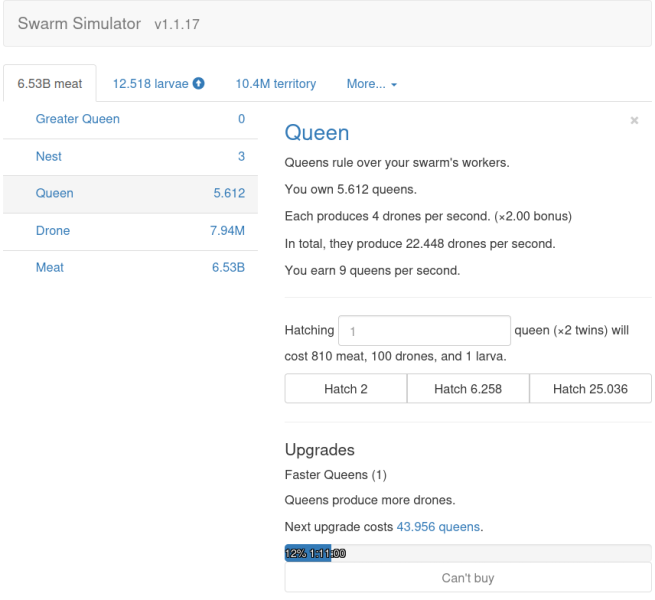The image size is (655, 600).
Task: Click the Queen count 5.612
Action: tap(229, 193)
